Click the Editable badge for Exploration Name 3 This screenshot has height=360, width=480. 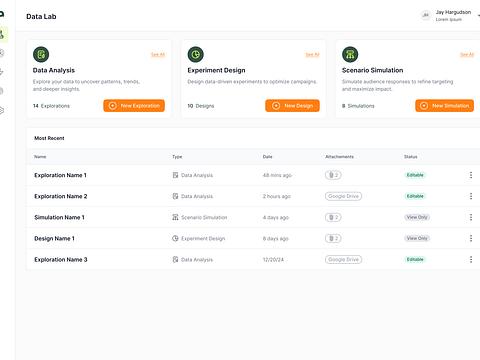click(415, 259)
